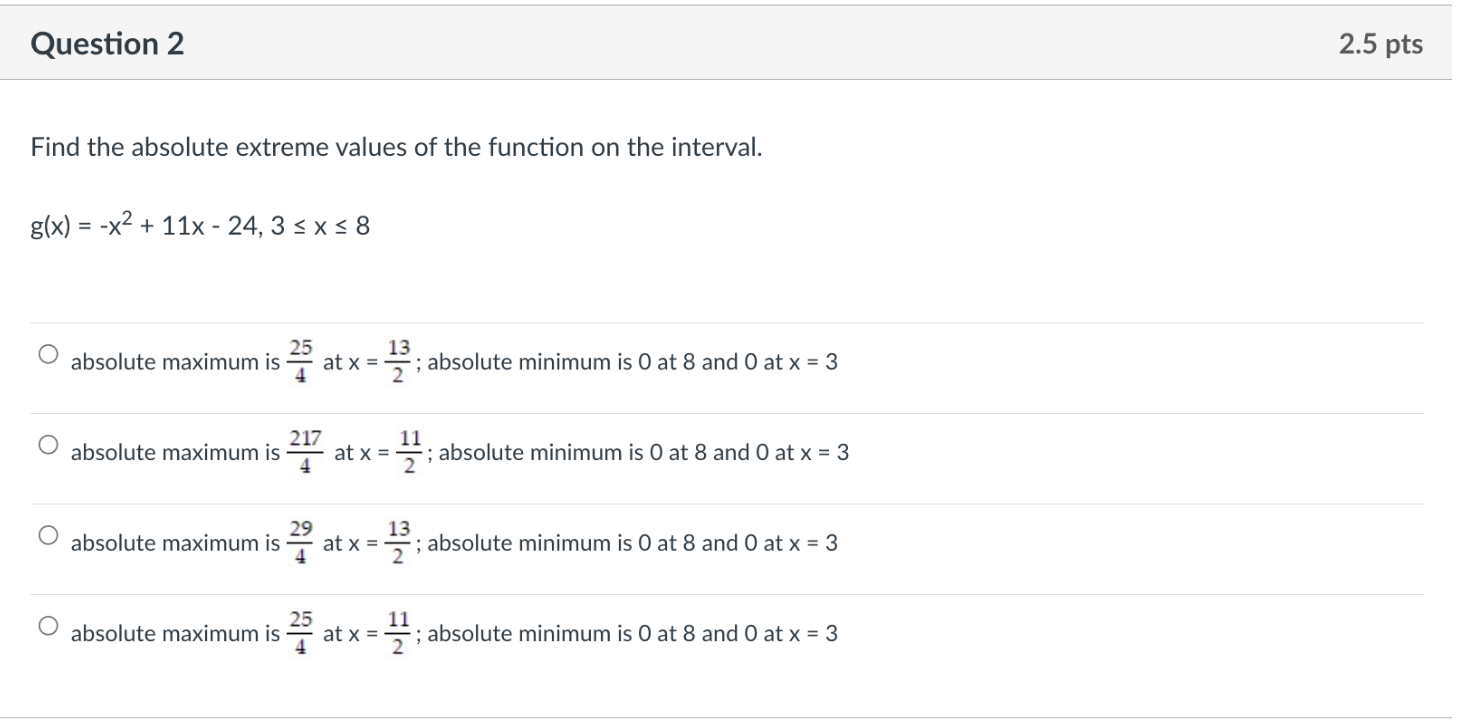This screenshot has width=1458, height=724.
Task: Click the first answer's radio circle
Action: tap(47, 352)
